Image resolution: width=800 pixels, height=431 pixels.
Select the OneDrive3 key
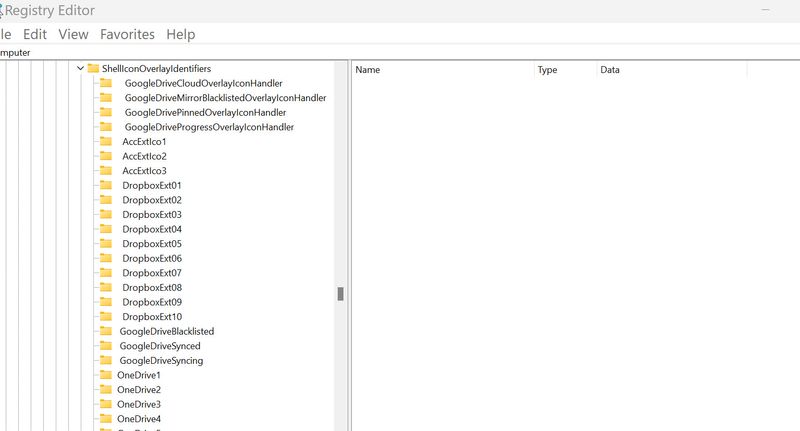tap(139, 404)
